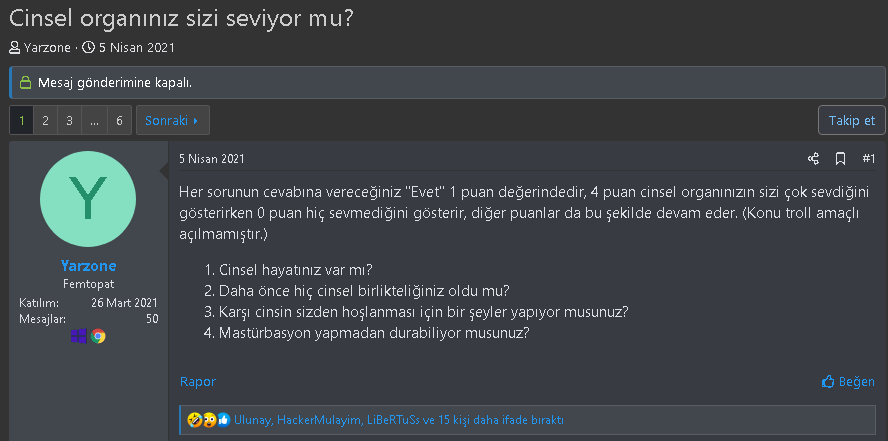Open Yarzone username profile link
The height and width of the screenshot is (441, 888).
tap(88, 266)
